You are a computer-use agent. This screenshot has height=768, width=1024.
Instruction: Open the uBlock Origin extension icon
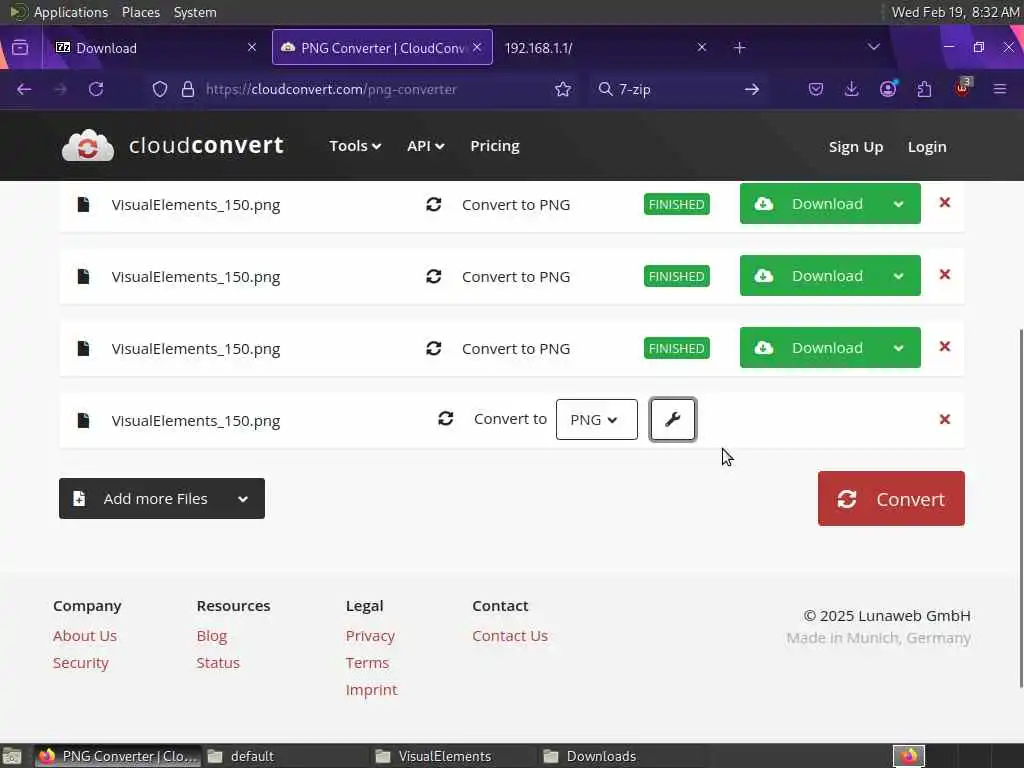[963, 88]
